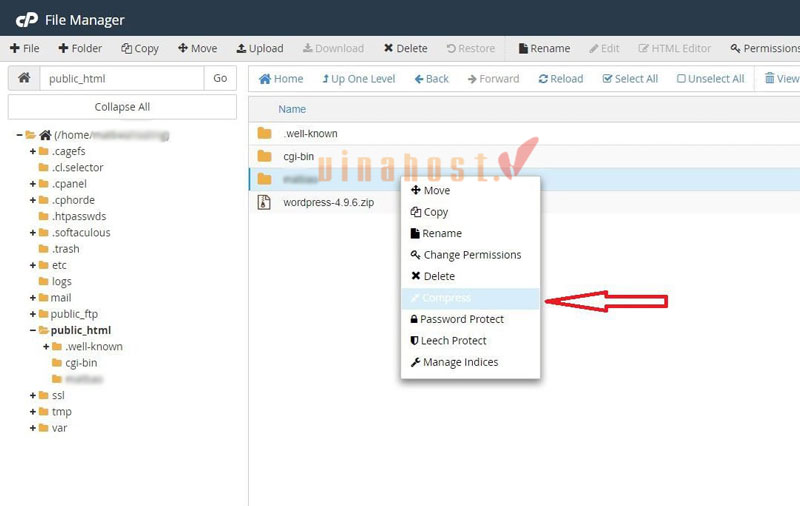
Task: Choose Delete from context menu
Action: (470, 276)
